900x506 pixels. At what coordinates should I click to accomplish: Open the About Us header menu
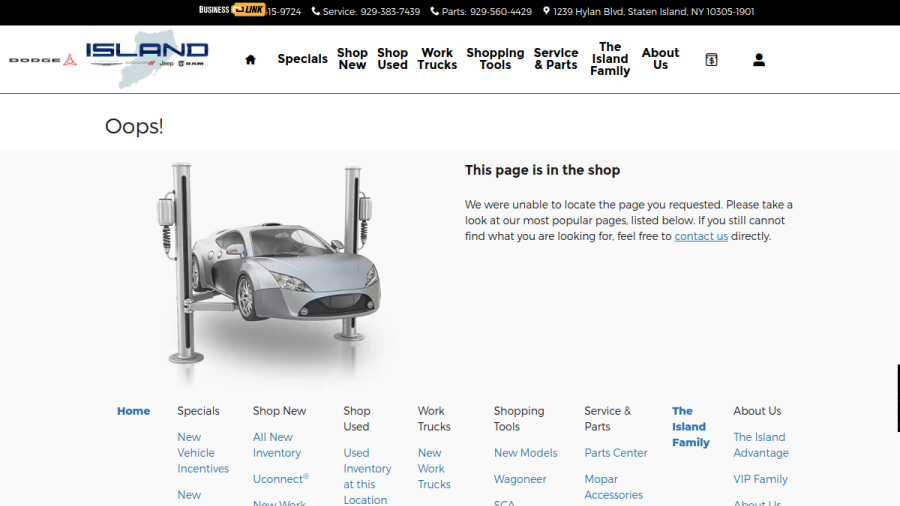click(x=660, y=59)
